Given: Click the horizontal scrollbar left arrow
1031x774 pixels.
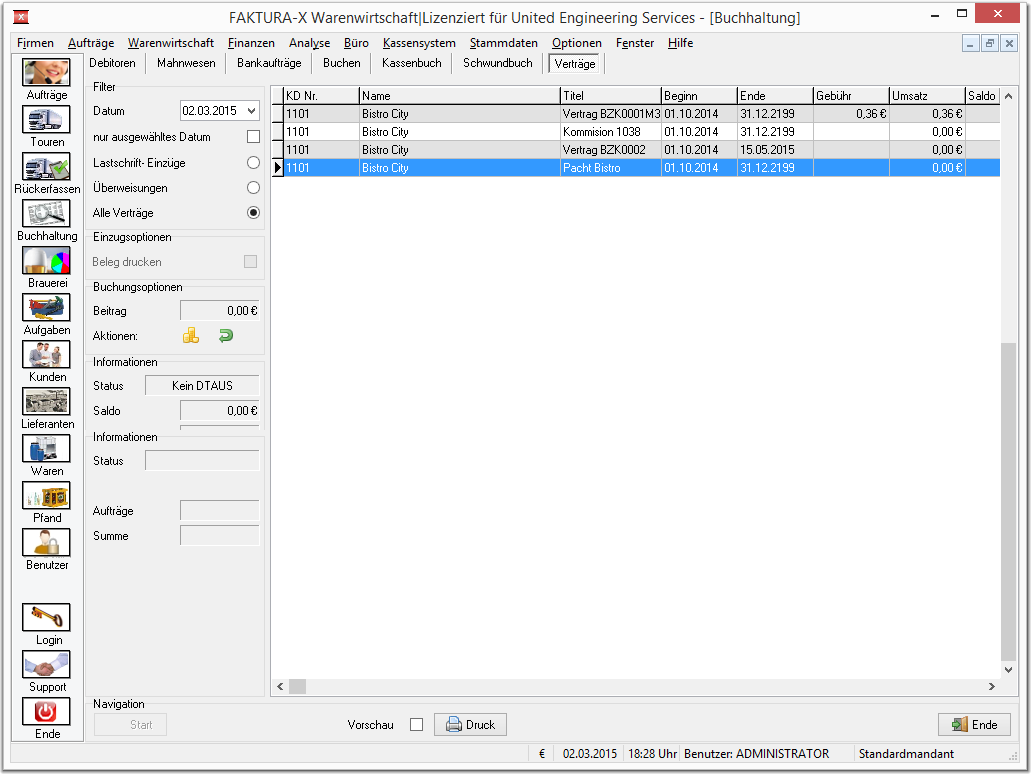Looking at the screenshot, I should pos(280,687).
